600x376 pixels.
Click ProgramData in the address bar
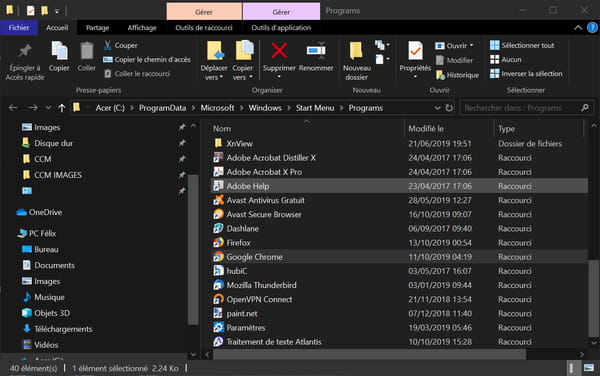(163, 108)
